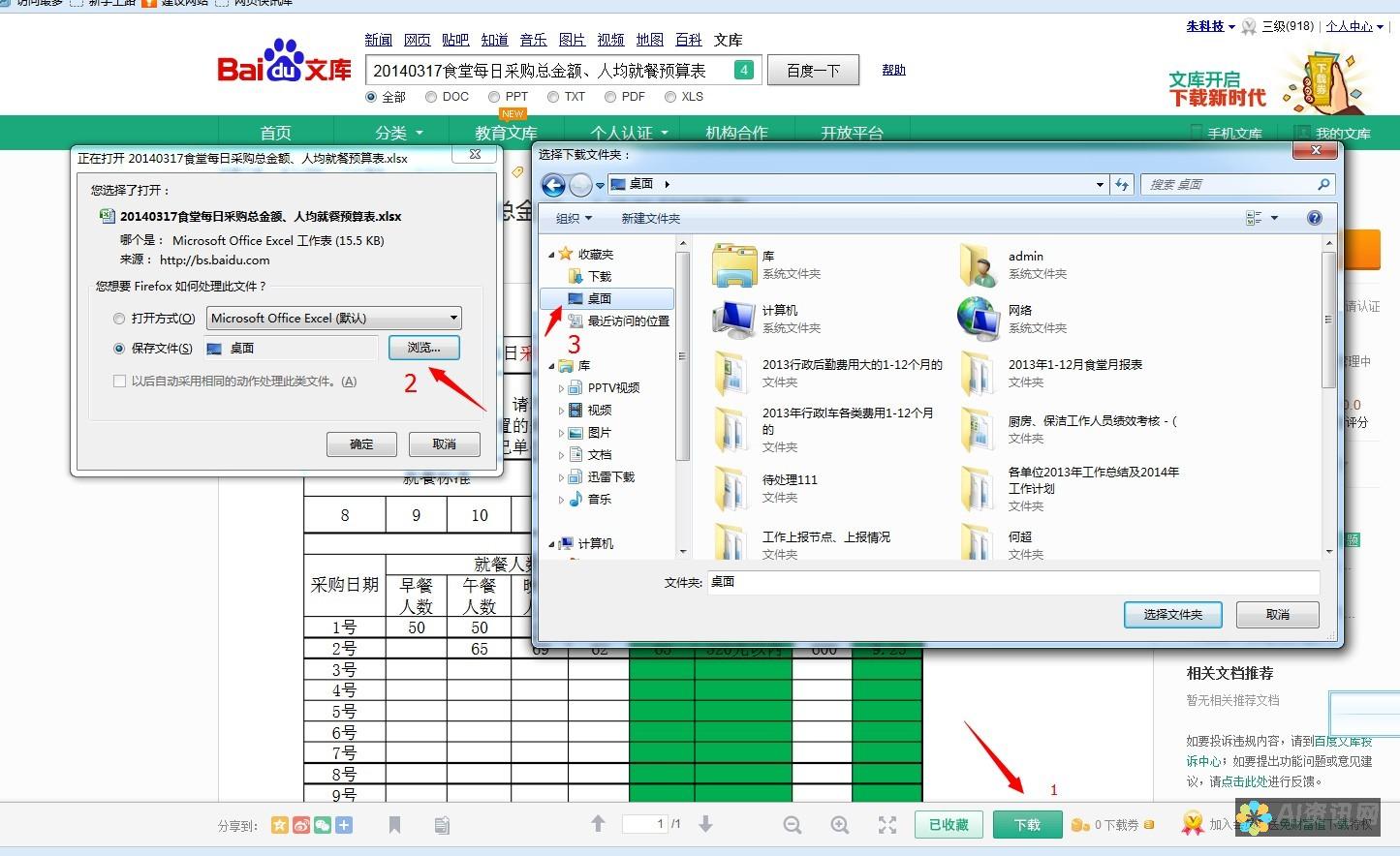This screenshot has height=856, width=1400.
Task: Click 确定 in the Firefox dialog
Action: pyautogui.click(x=361, y=444)
